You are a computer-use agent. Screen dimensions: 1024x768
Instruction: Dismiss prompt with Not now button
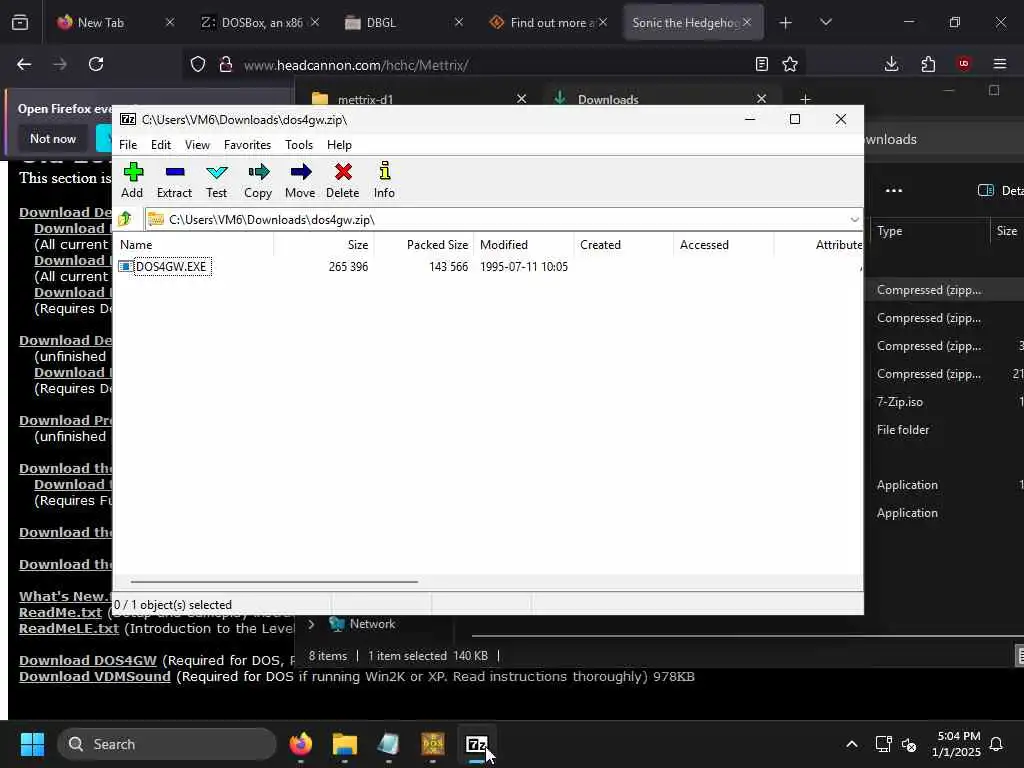(x=53, y=138)
